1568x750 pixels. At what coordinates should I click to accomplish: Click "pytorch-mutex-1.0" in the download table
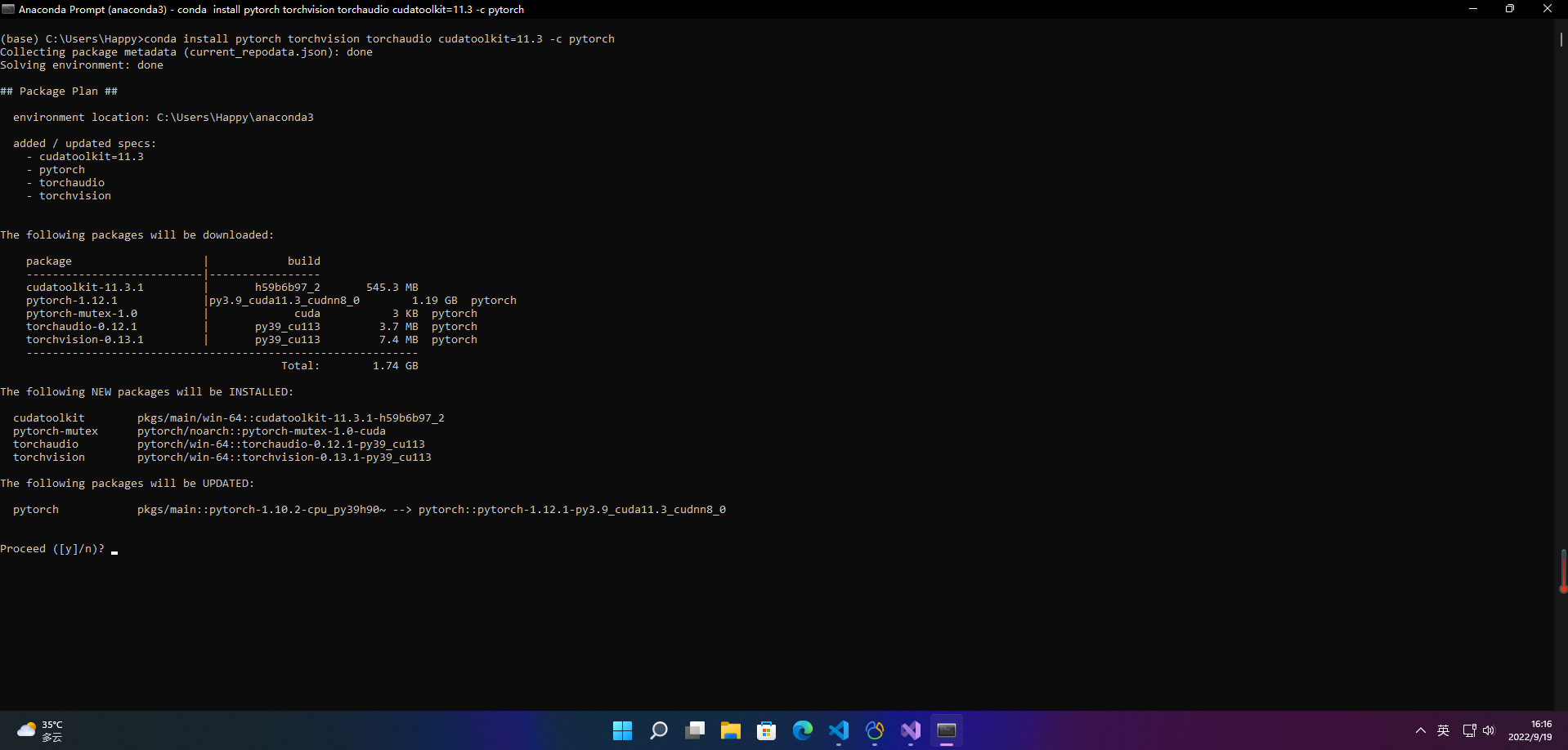point(82,314)
